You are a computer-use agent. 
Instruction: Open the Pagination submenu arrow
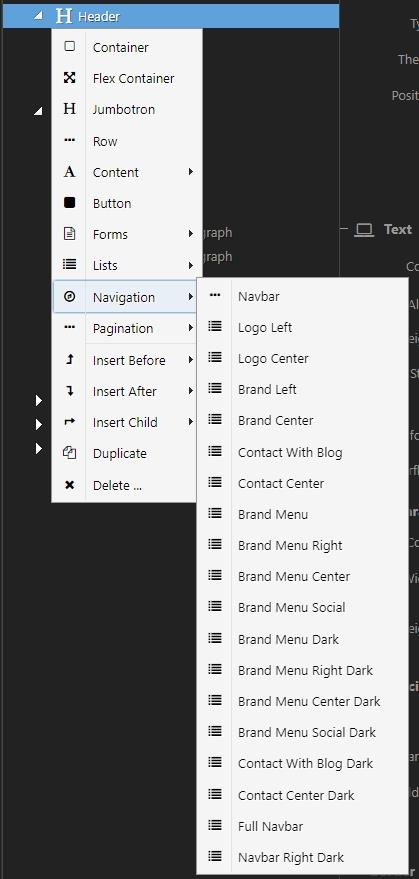(x=191, y=328)
